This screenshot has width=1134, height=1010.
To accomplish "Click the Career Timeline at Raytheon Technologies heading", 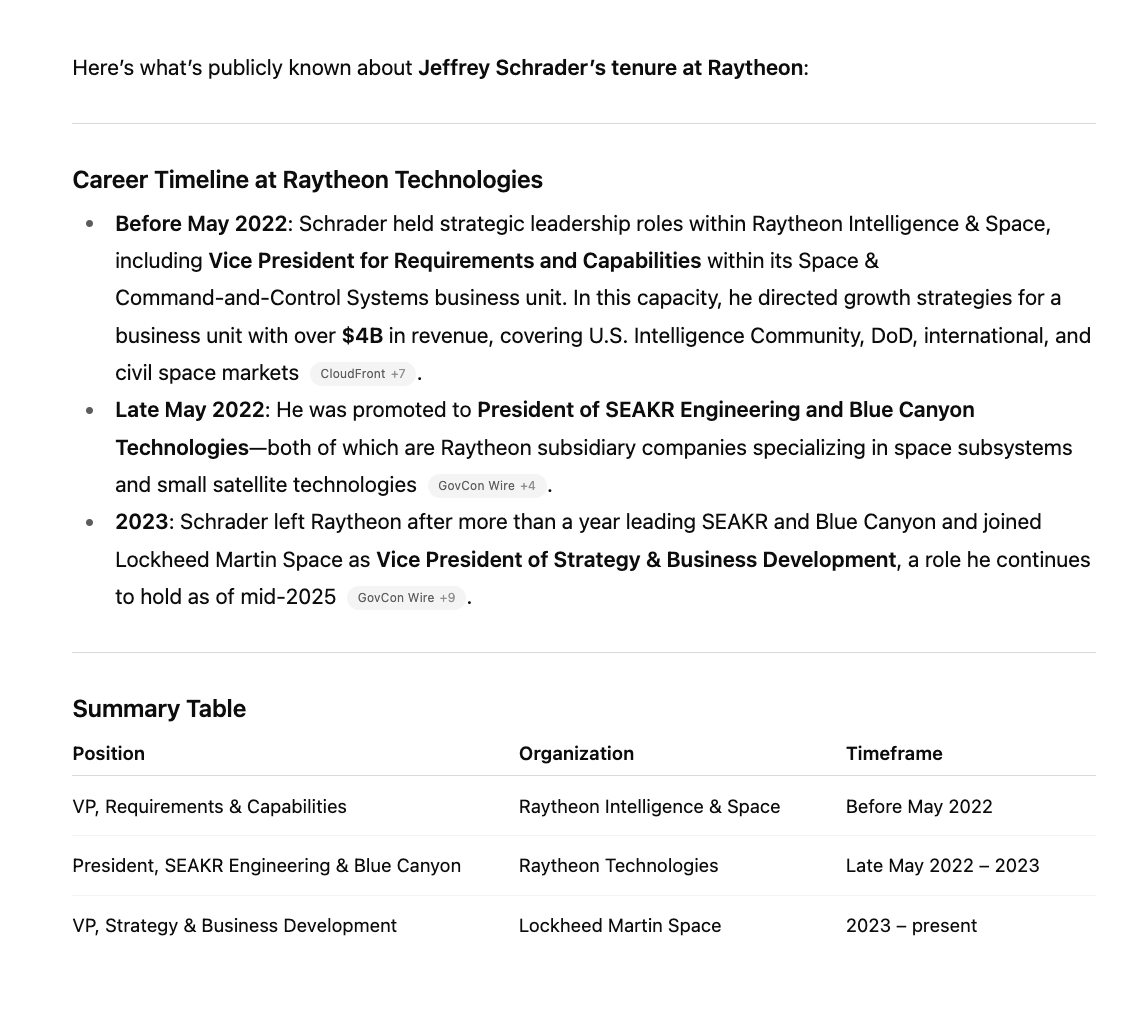I will click(307, 180).
